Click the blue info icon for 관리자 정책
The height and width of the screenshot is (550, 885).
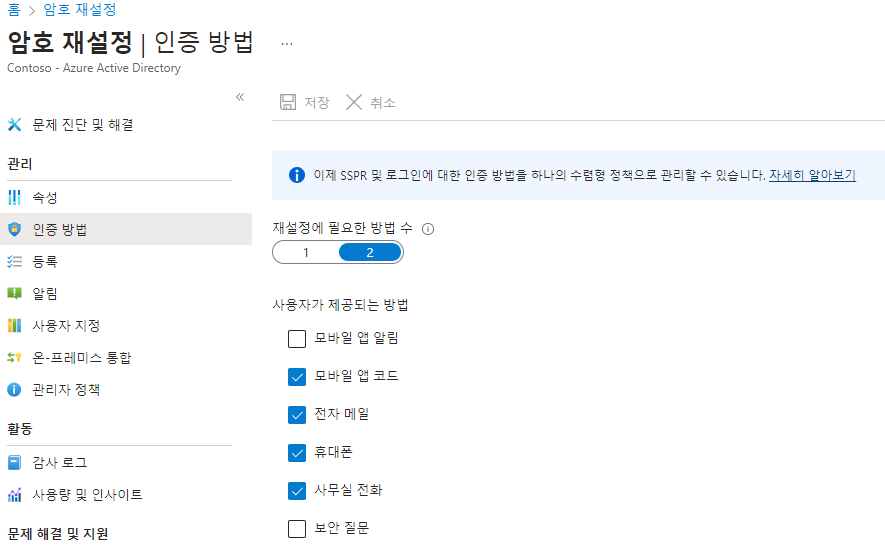tap(14, 389)
